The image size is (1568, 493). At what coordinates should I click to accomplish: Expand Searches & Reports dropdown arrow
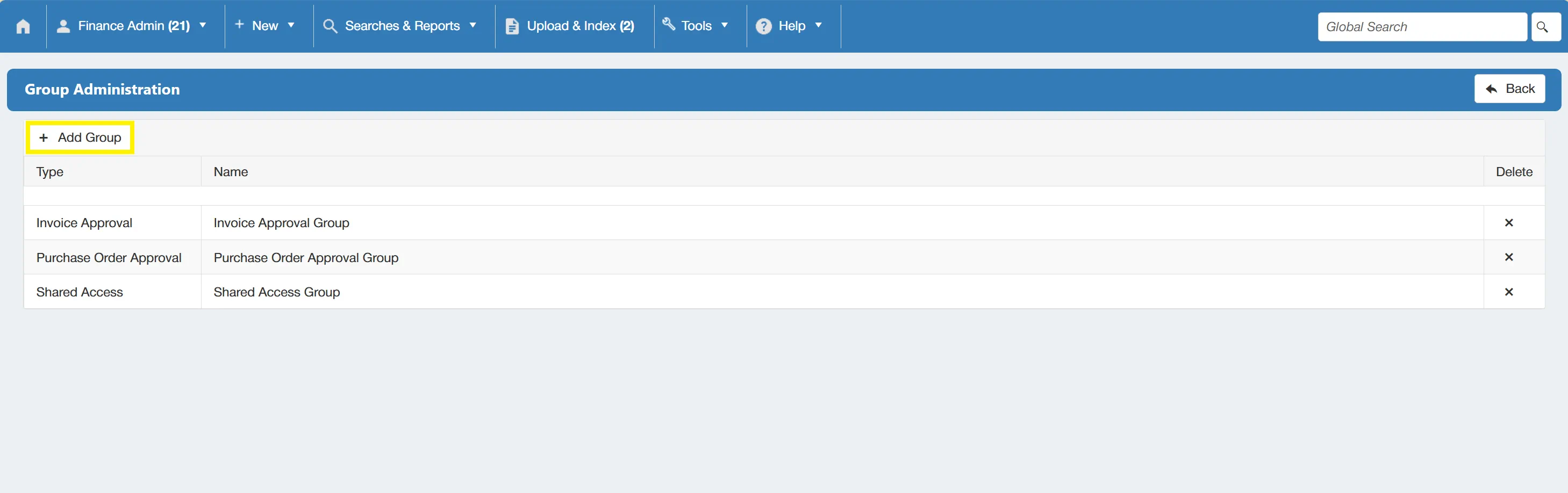pos(472,26)
